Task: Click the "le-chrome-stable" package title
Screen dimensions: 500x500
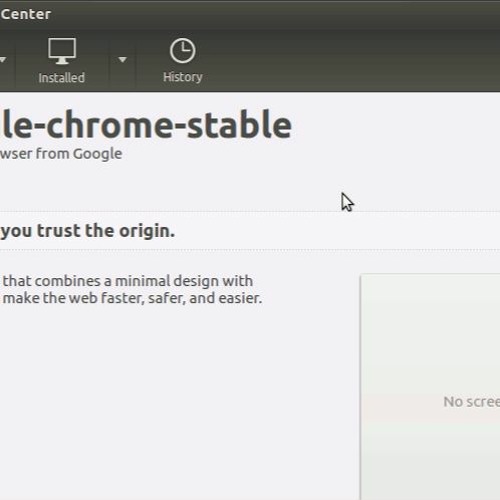Action: tap(146, 124)
